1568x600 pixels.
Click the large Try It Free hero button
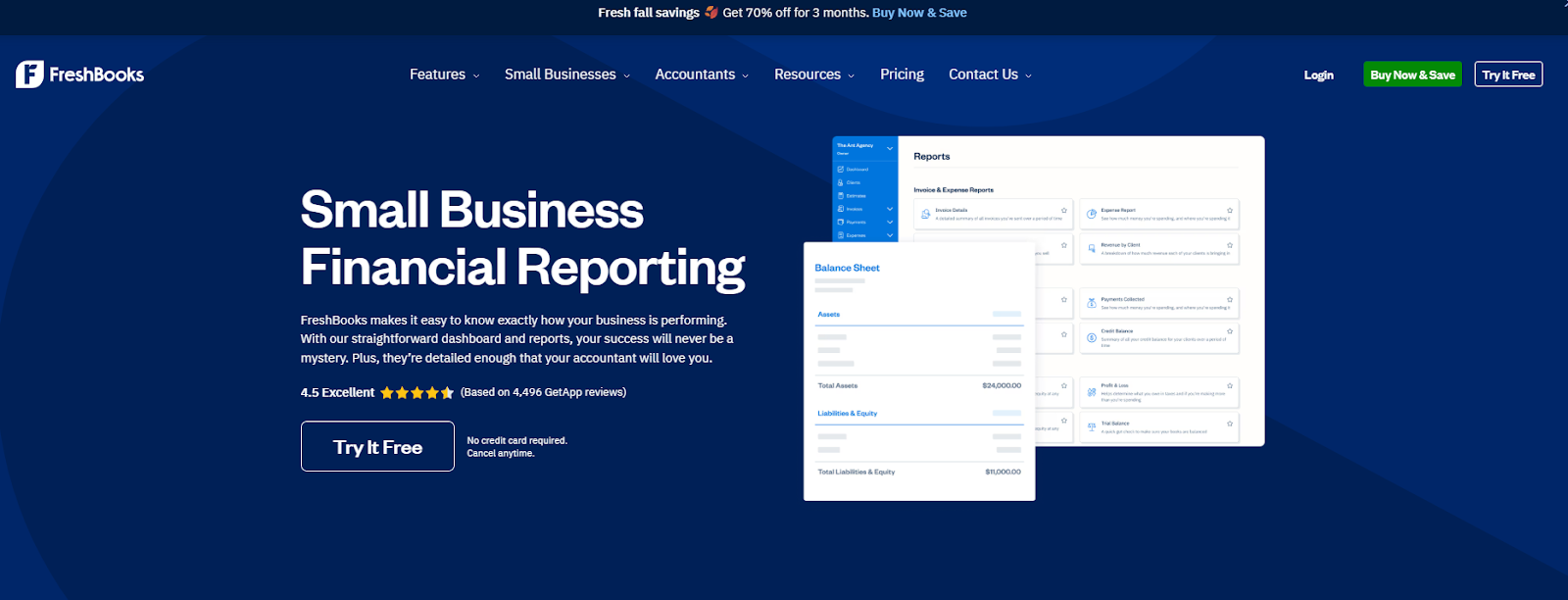[377, 446]
